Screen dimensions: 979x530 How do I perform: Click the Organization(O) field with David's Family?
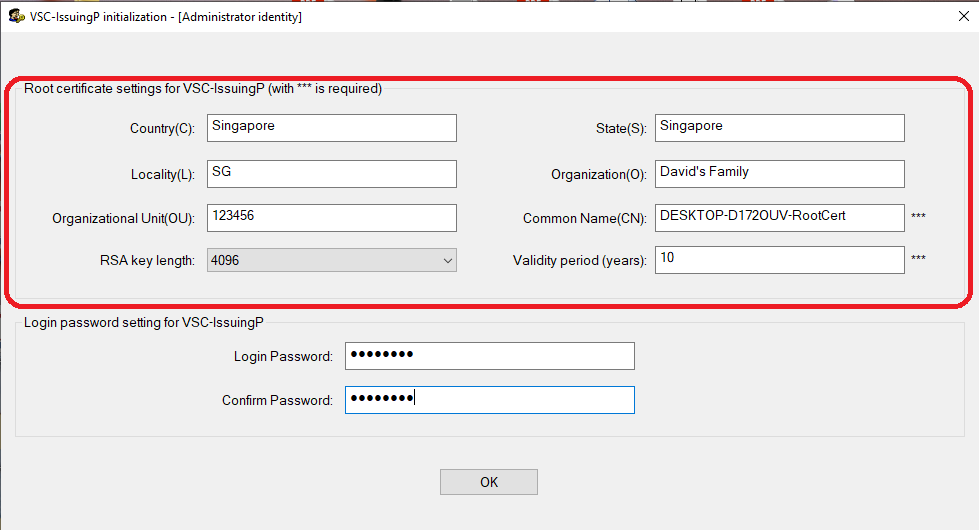click(779, 173)
